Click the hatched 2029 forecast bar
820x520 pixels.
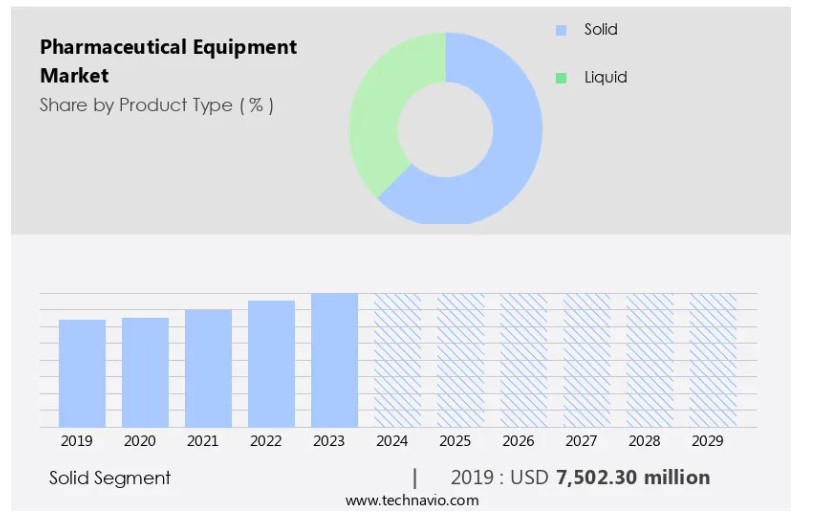(712, 360)
